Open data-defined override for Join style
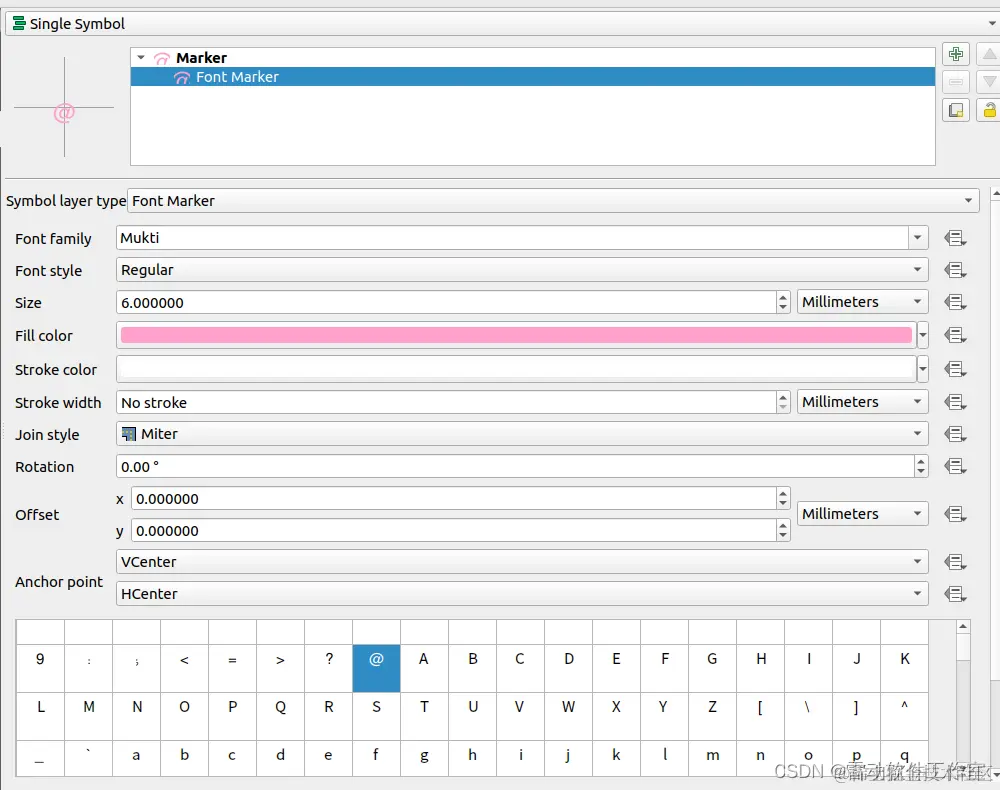 click(x=955, y=434)
